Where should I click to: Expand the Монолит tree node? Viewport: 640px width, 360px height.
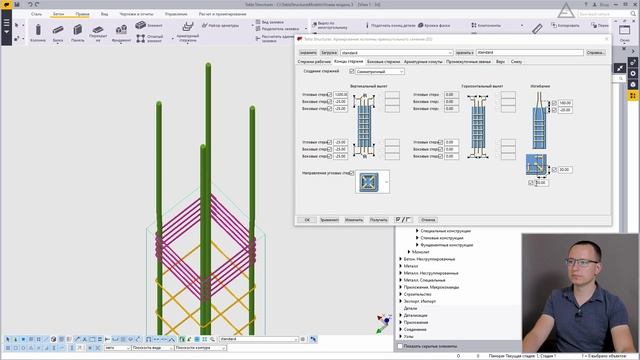coord(409,252)
